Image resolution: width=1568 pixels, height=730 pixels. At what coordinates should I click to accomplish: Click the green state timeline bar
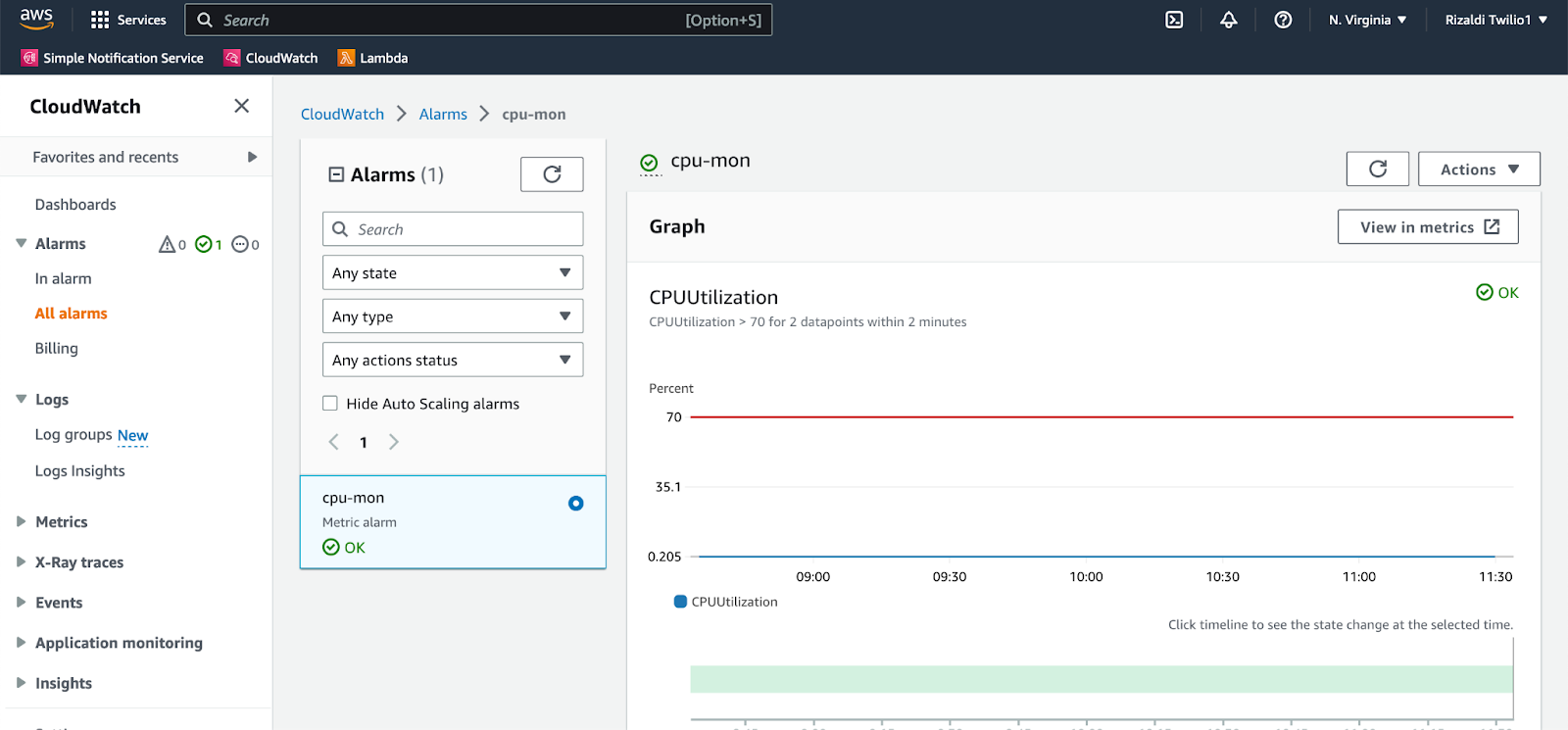point(1102,679)
